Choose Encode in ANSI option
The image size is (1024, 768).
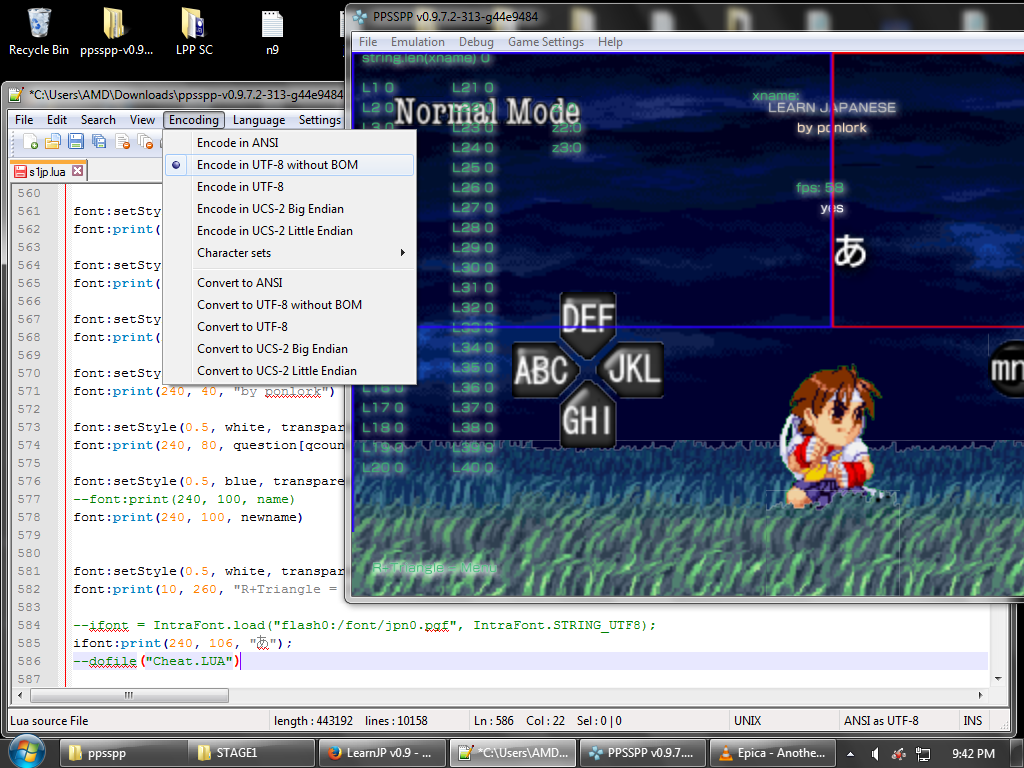[x=238, y=143]
